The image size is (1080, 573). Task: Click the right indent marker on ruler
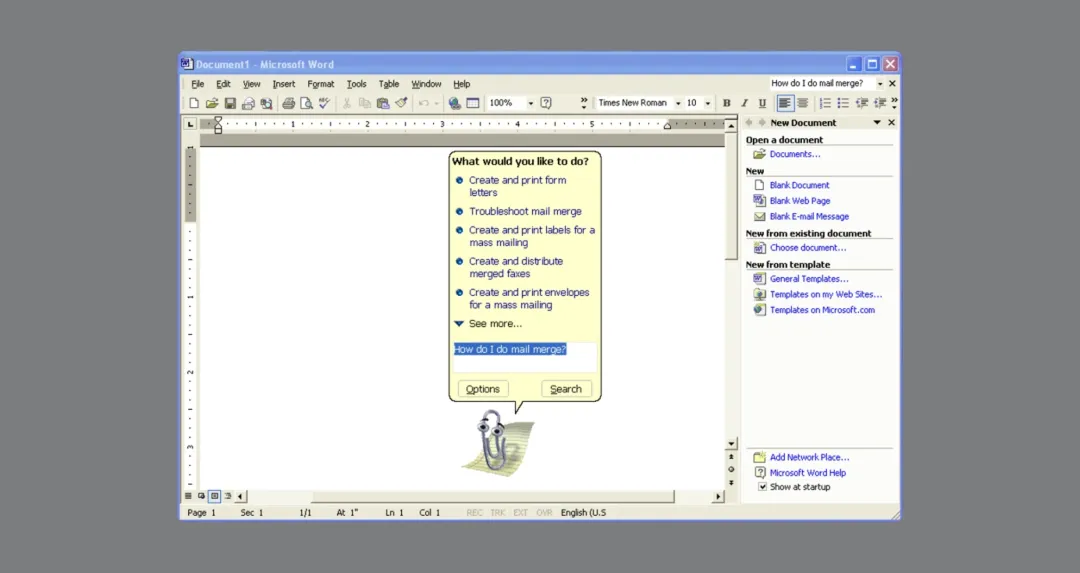[667, 126]
